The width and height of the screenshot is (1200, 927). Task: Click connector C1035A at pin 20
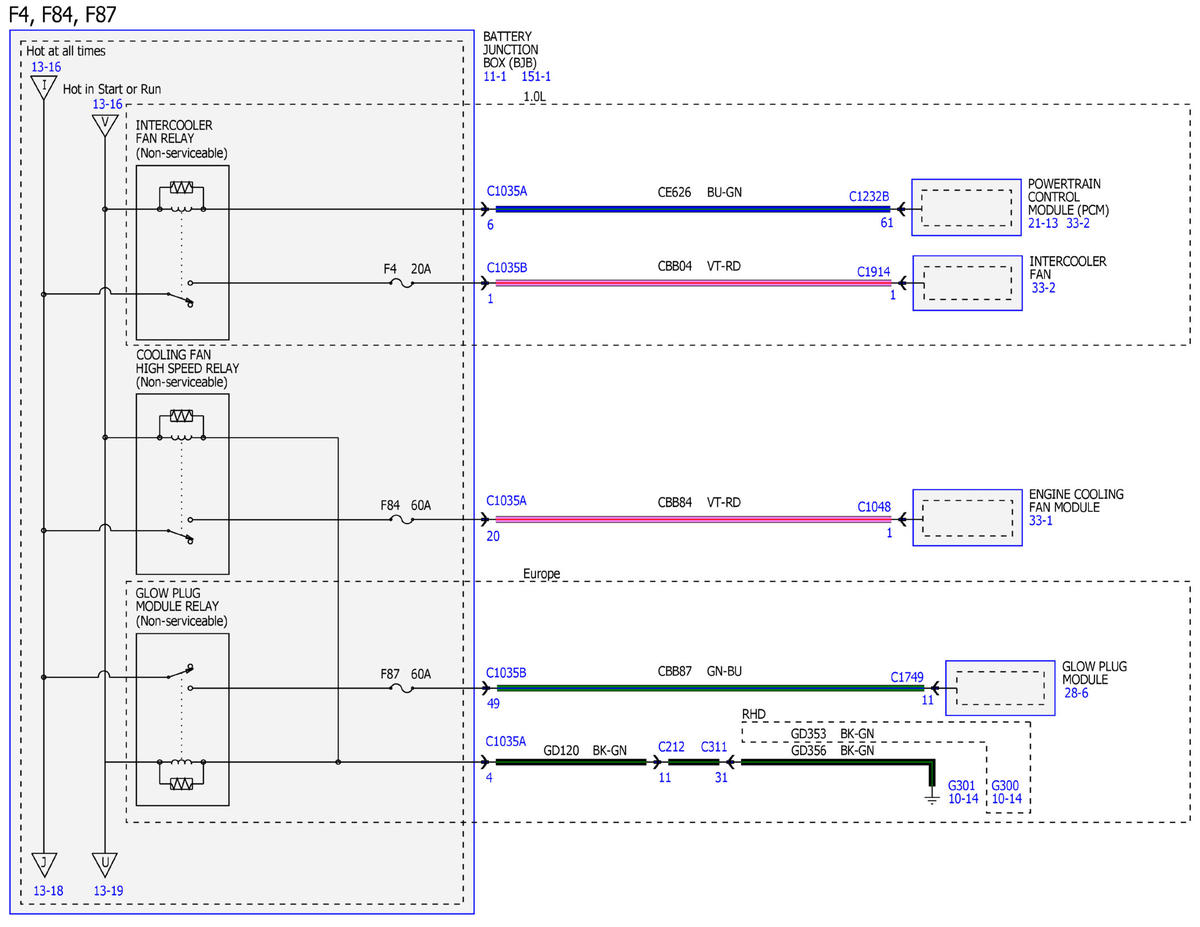(507, 500)
